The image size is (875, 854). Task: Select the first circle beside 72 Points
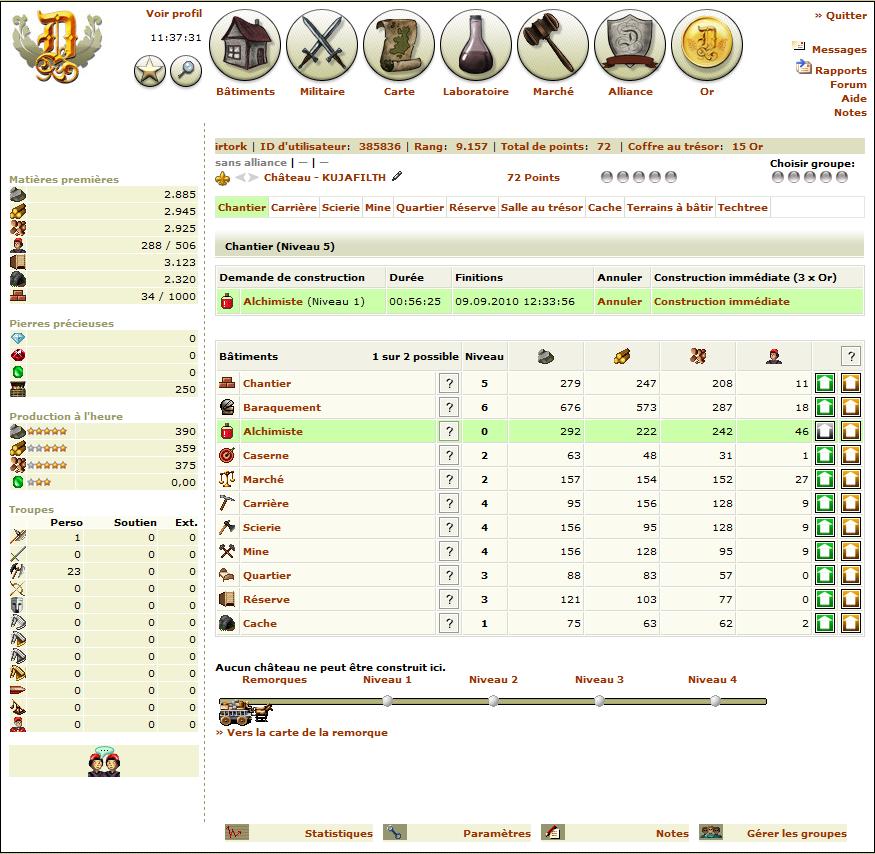pyautogui.click(x=607, y=177)
